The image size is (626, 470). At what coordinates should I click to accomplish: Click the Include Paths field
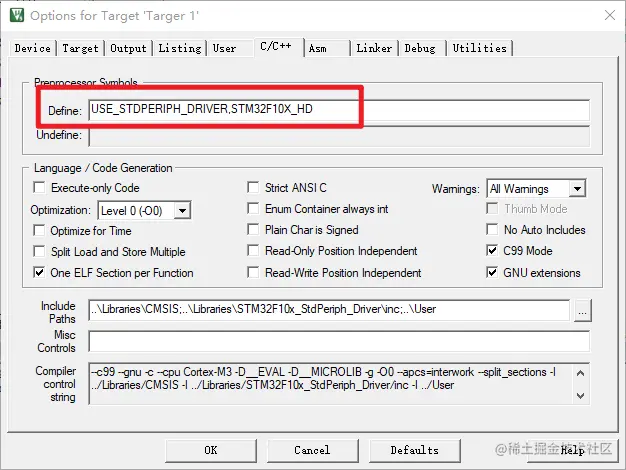click(x=329, y=310)
